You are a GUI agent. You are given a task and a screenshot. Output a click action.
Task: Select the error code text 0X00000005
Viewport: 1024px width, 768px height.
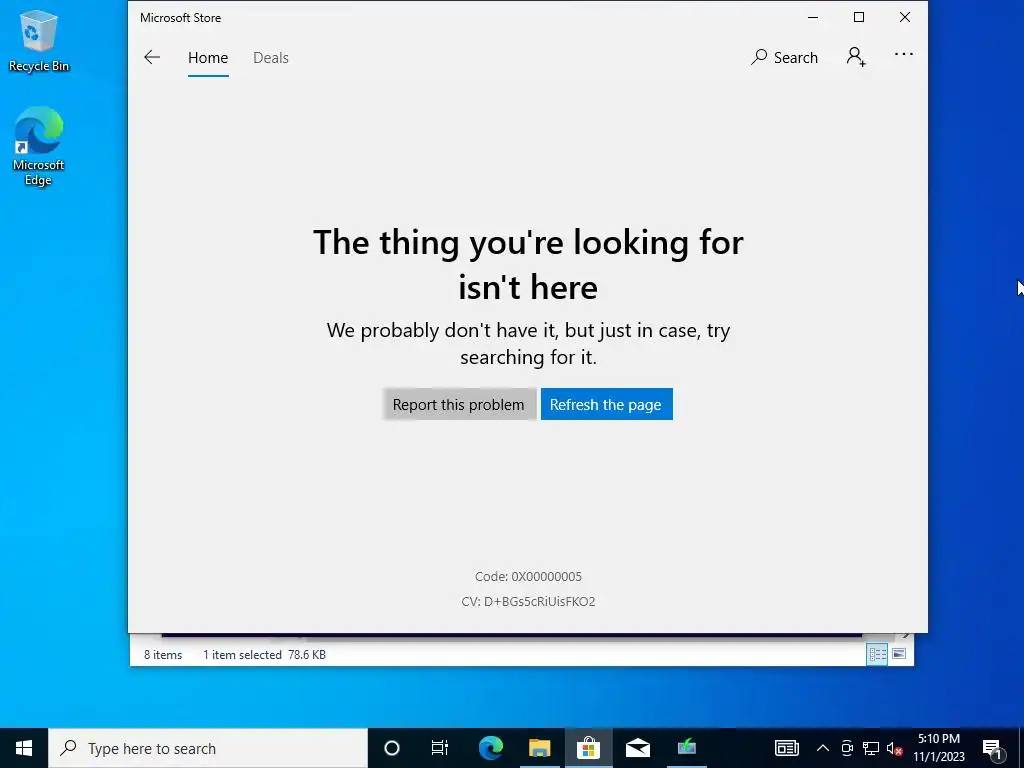click(x=546, y=577)
